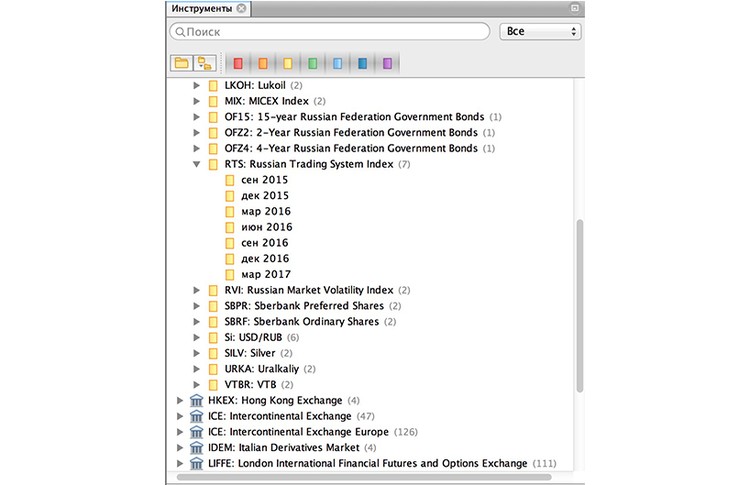Click the vertical scrollbar thumb
This screenshot has height=485, width=750.
580,306
